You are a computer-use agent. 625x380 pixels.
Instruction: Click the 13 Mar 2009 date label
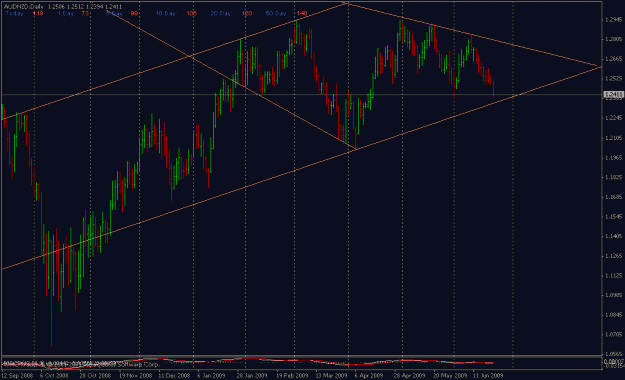click(331, 376)
